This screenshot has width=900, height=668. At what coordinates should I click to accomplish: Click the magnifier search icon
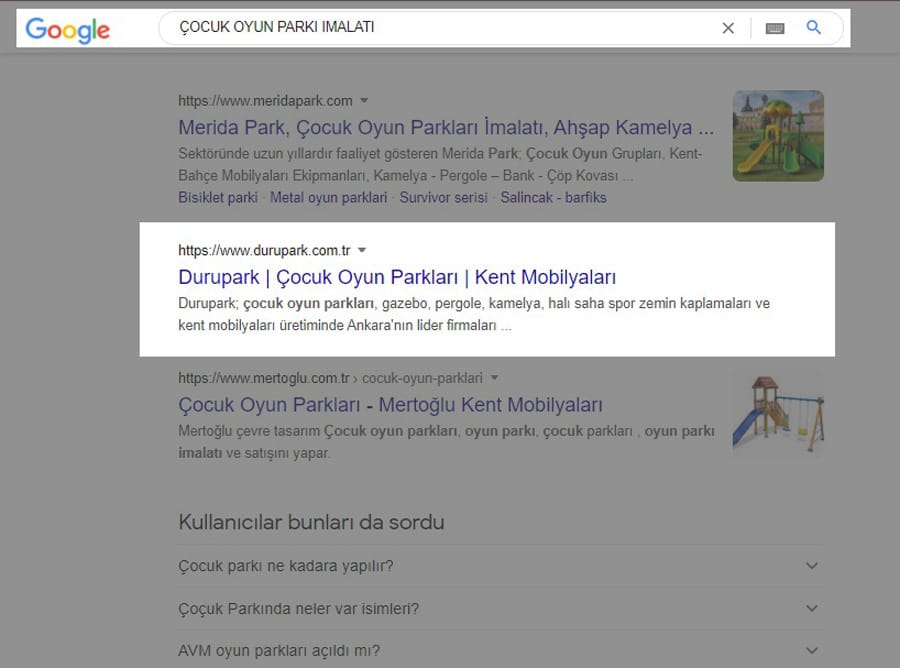813,27
